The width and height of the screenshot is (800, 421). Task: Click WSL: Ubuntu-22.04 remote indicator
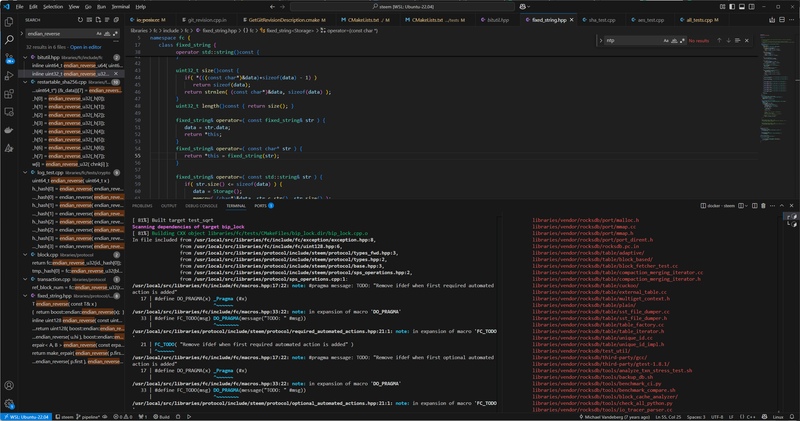click(x=26, y=416)
